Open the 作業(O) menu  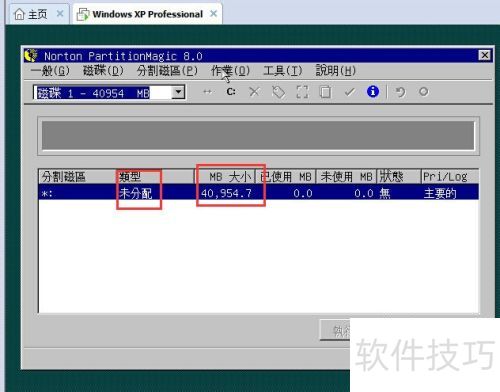[x=230, y=71]
